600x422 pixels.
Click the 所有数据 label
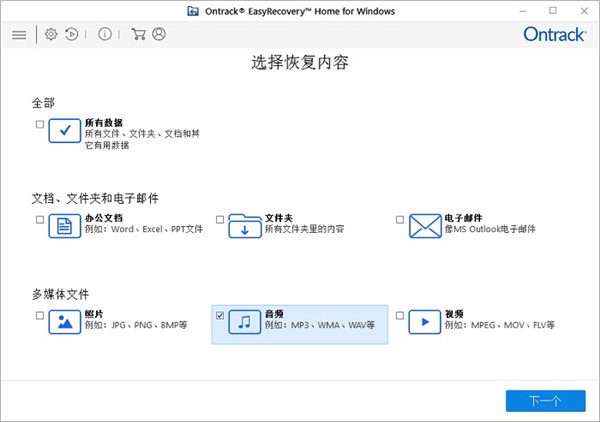click(x=104, y=123)
